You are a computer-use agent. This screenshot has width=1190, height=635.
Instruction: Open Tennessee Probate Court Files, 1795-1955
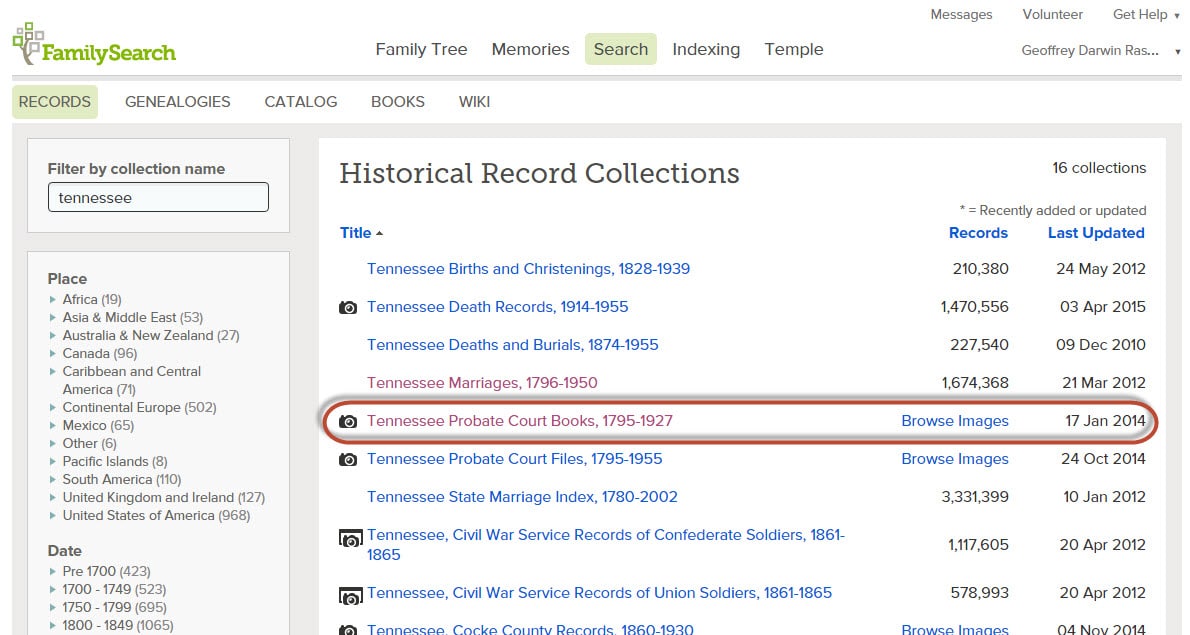(x=515, y=458)
